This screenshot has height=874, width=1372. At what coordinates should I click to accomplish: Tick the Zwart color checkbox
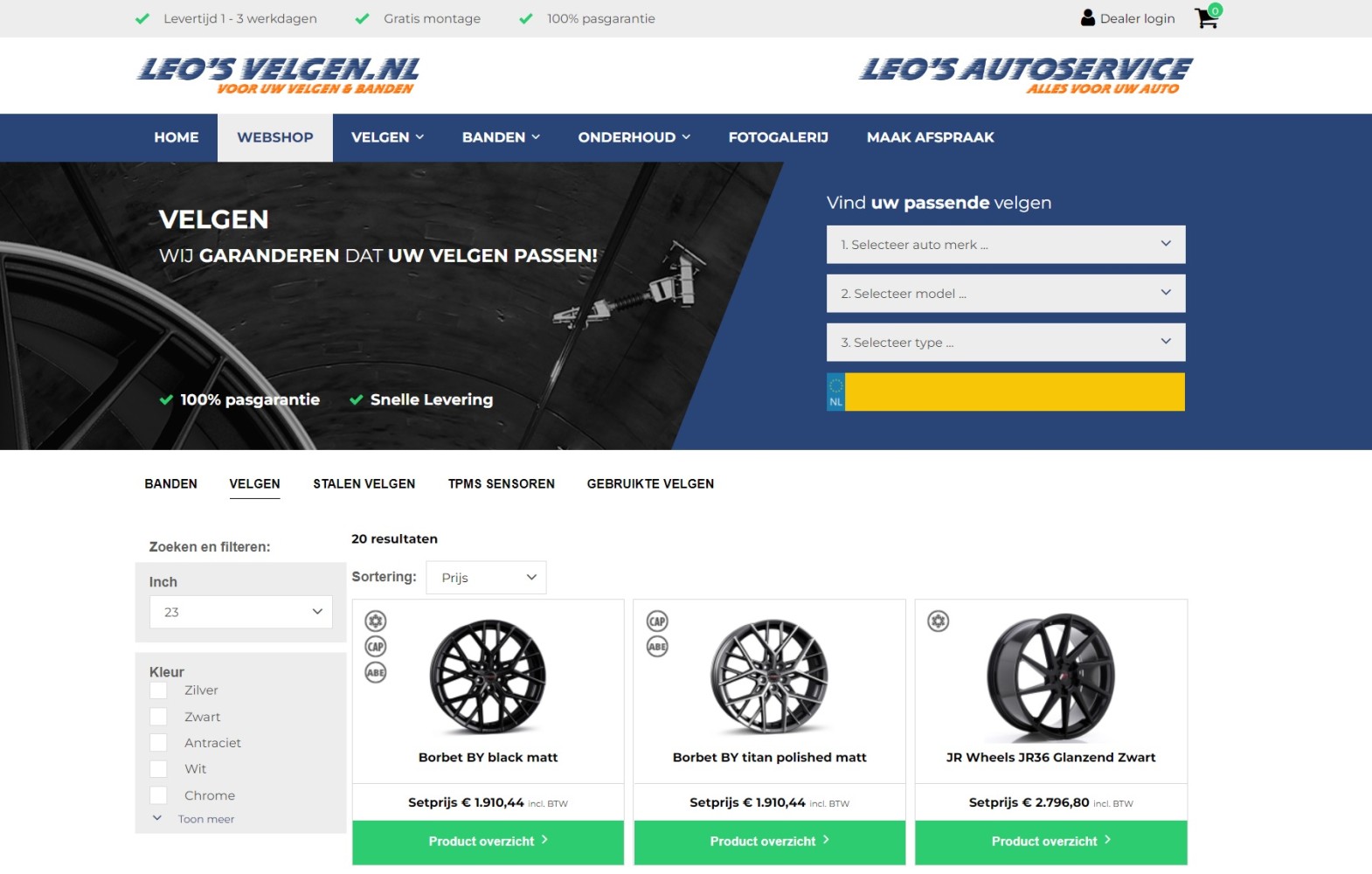[x=158, y=717]
